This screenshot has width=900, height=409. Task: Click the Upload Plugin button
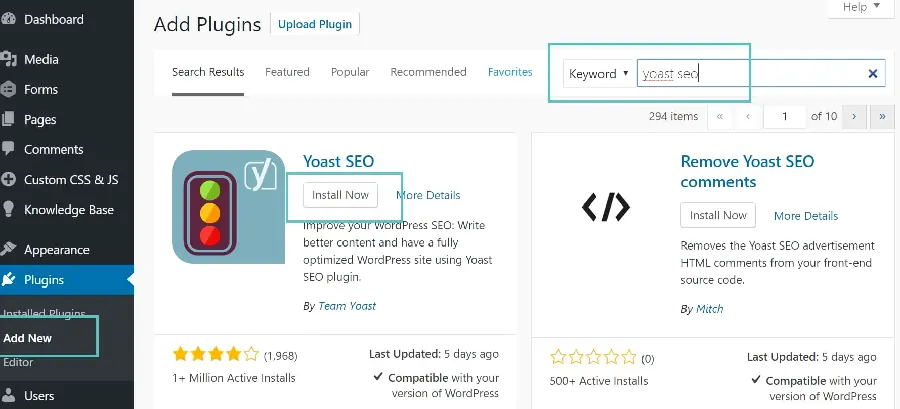[x=315, y=24]
